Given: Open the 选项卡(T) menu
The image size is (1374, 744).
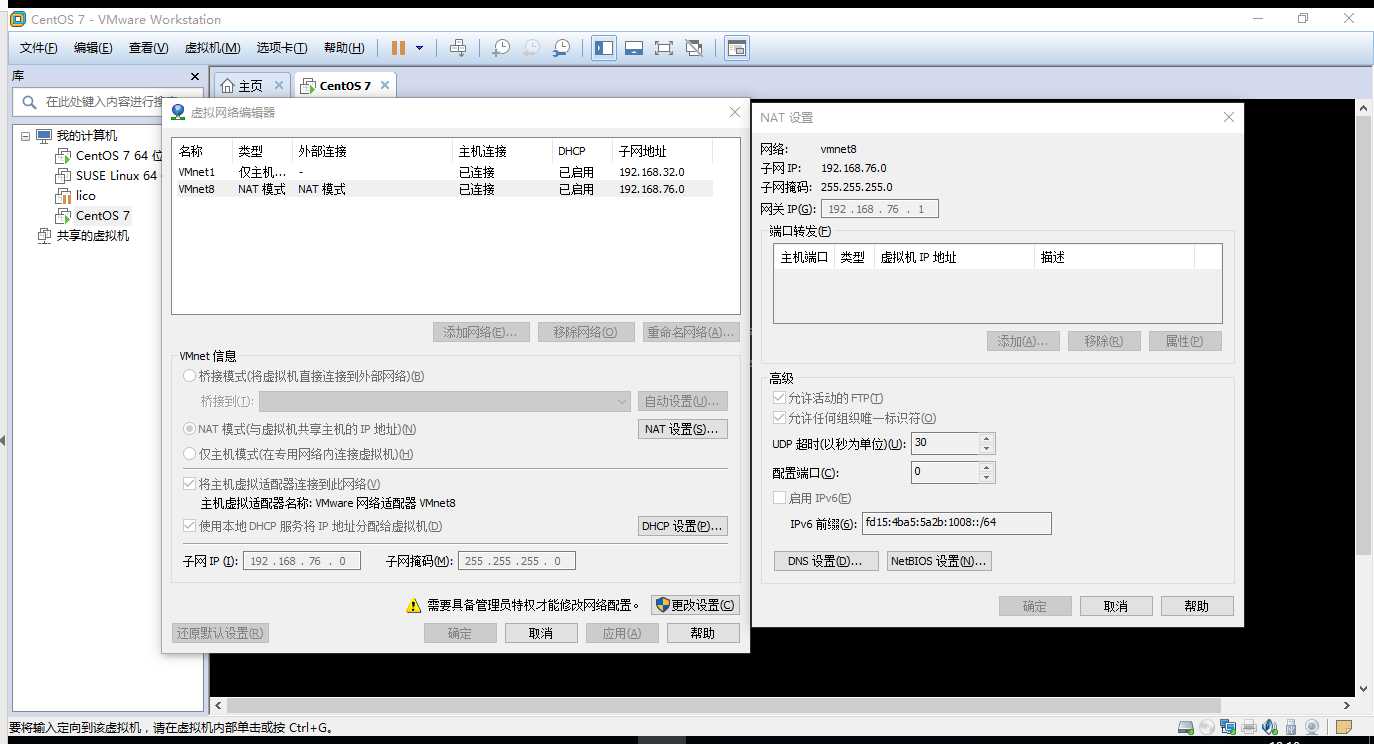Looking at the screenshot, I should pyautogui.click(x=281, y=48).
